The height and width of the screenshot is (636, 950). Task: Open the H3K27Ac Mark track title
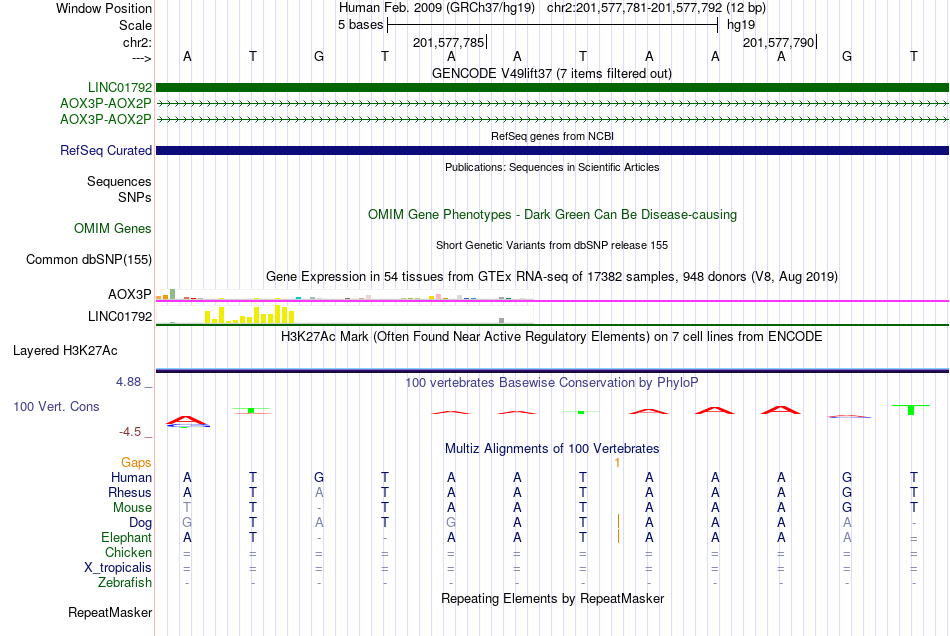(552, 337)
